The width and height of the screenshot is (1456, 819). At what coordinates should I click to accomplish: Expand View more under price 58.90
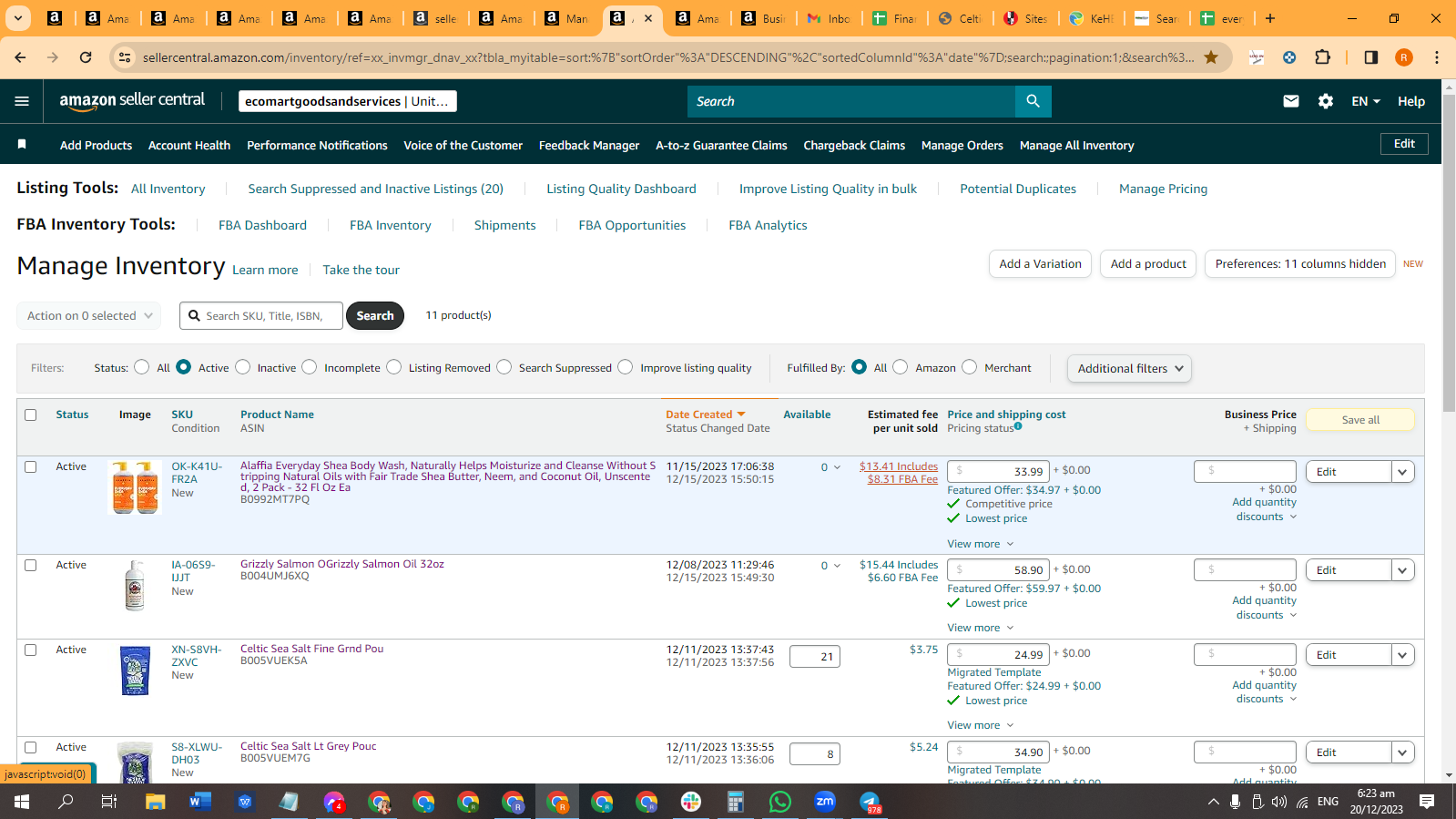[x=981, y=628]
